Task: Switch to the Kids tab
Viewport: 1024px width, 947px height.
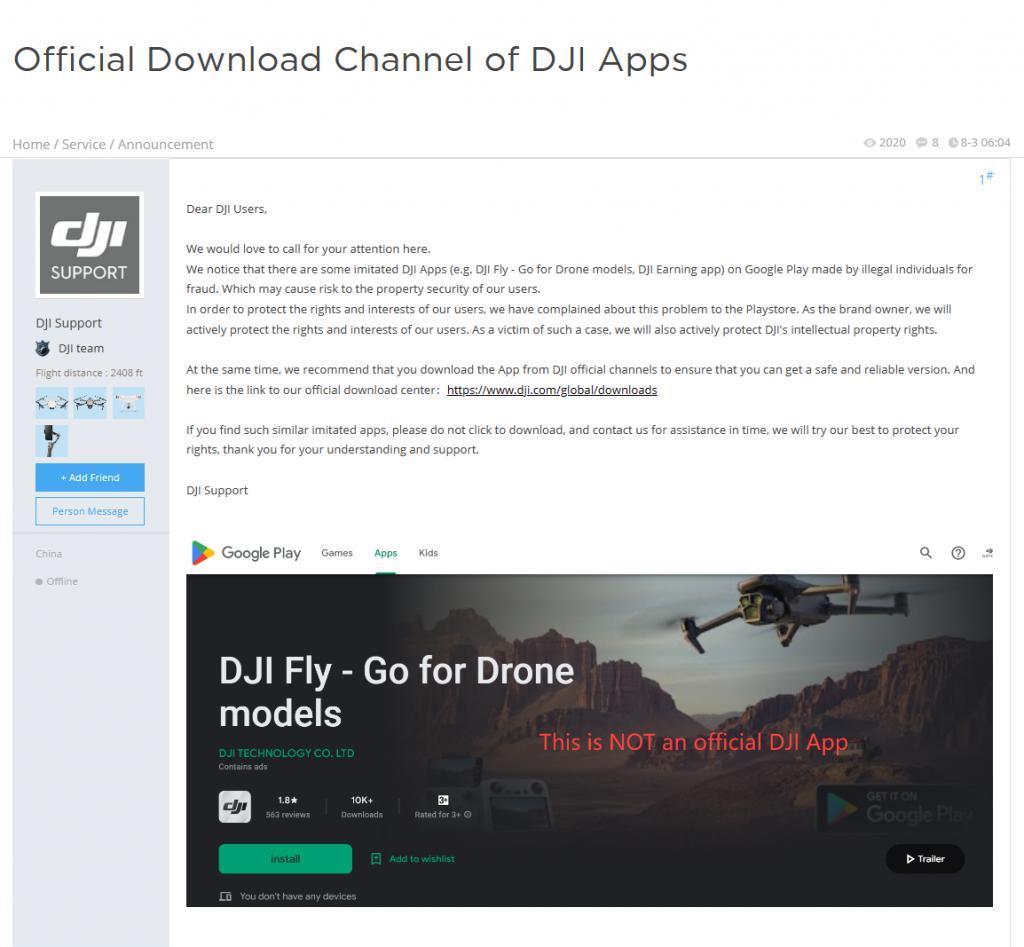Action: point(428,552)
